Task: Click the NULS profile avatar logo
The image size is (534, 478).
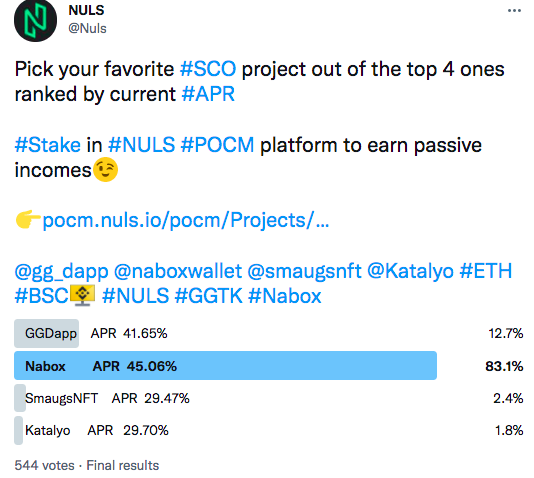Action: [x=35, y=20]
